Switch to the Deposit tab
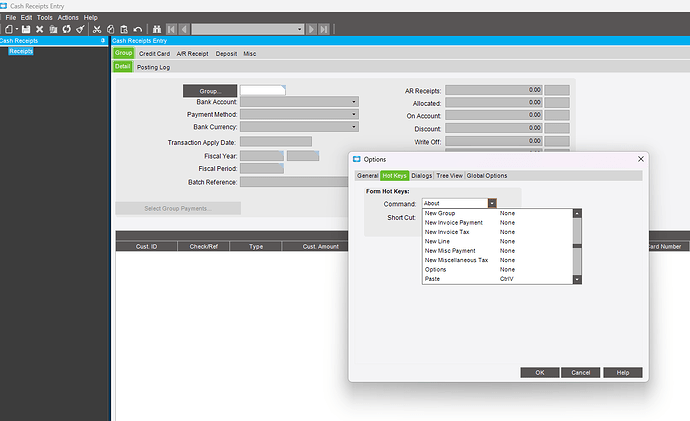 coord(226,54)
